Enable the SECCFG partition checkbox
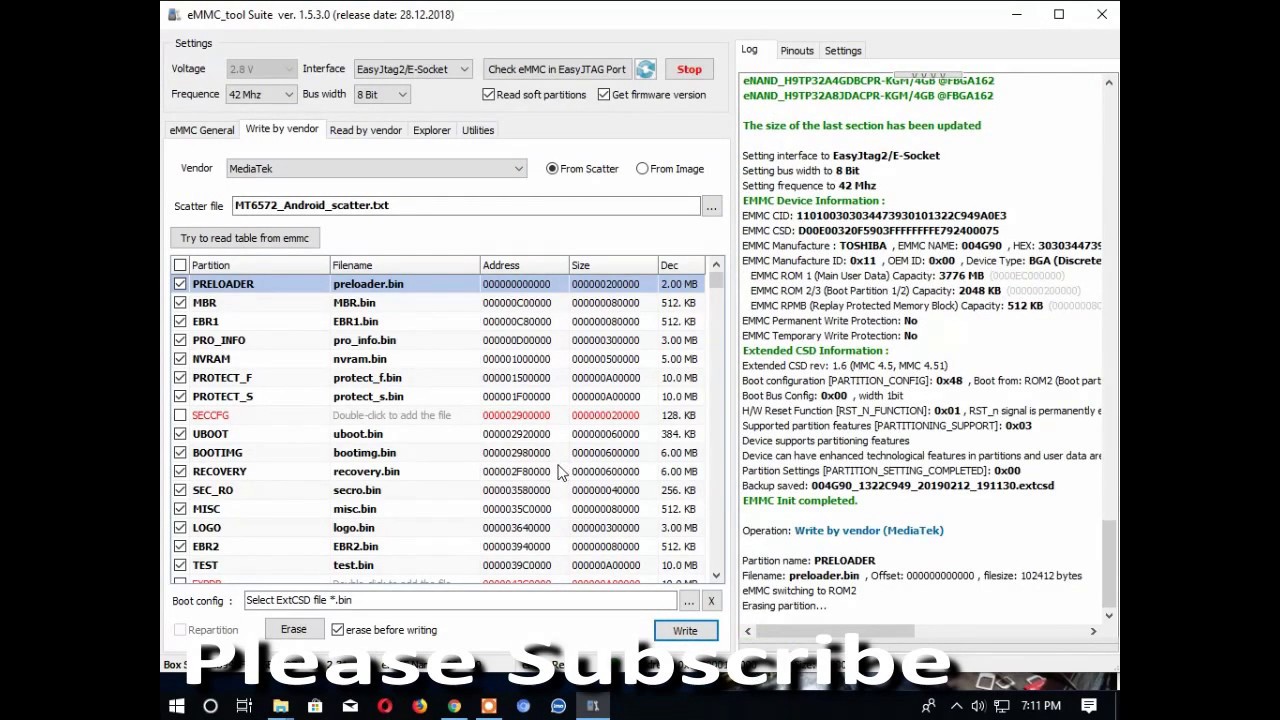Viewport: 1280px width, 720px height. [x=180, y=415]
